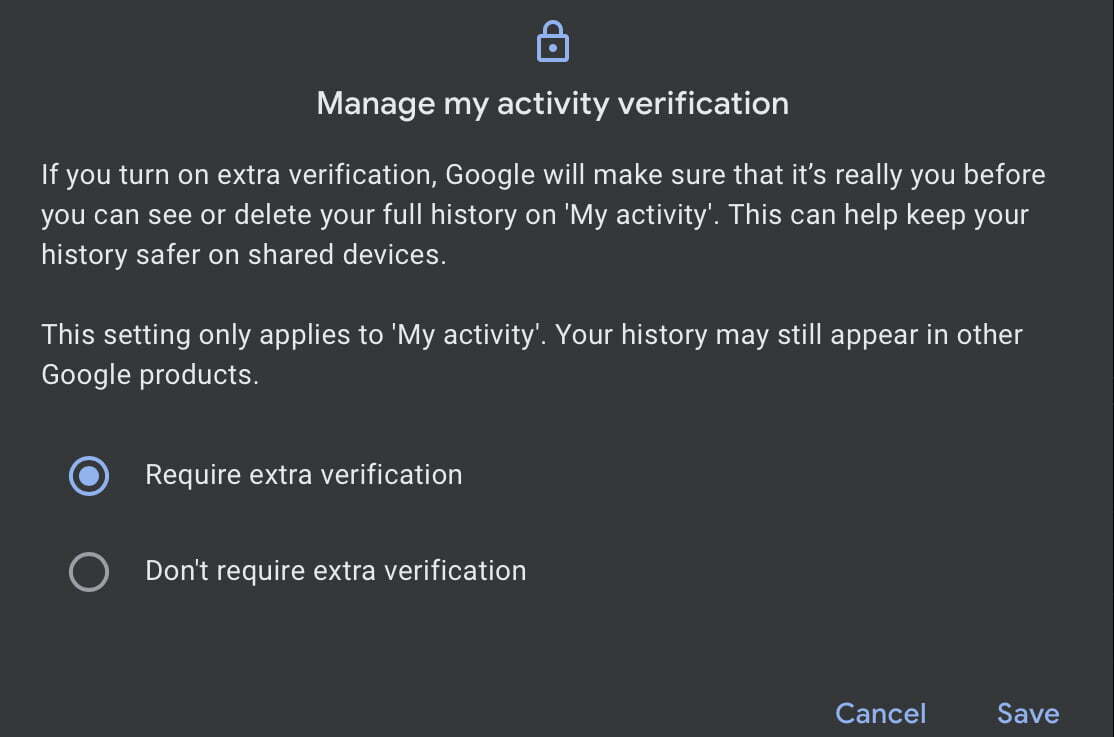The height and width of the screenshot is (737, 1114).
Task: Click the label "Don't require extra verification"
Action: pyautogui.click(x=335, y=571)
